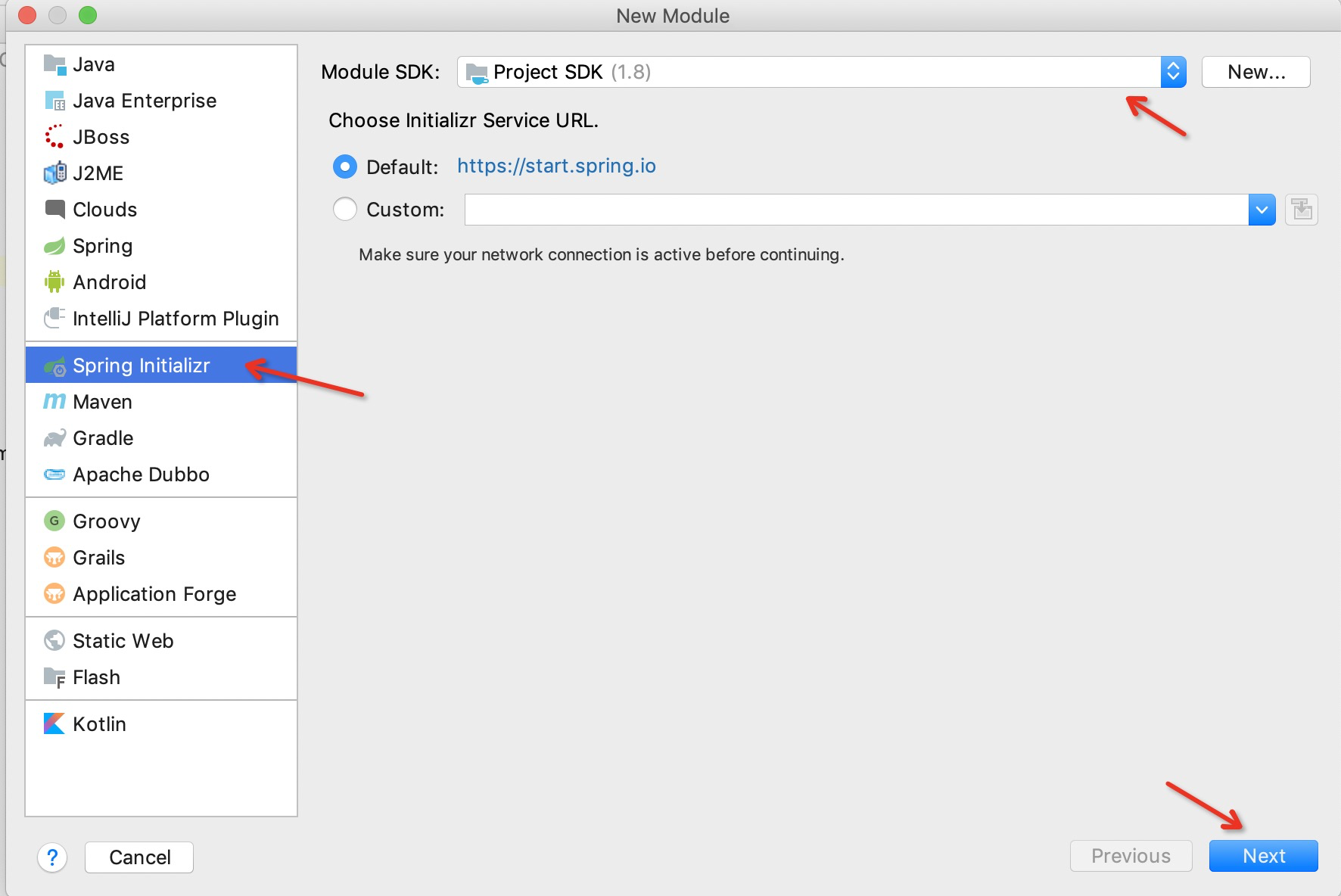This screenshot has width=1341, height=896.
Task: Select the J2ME device icon
Action: [x=54, y=173]
